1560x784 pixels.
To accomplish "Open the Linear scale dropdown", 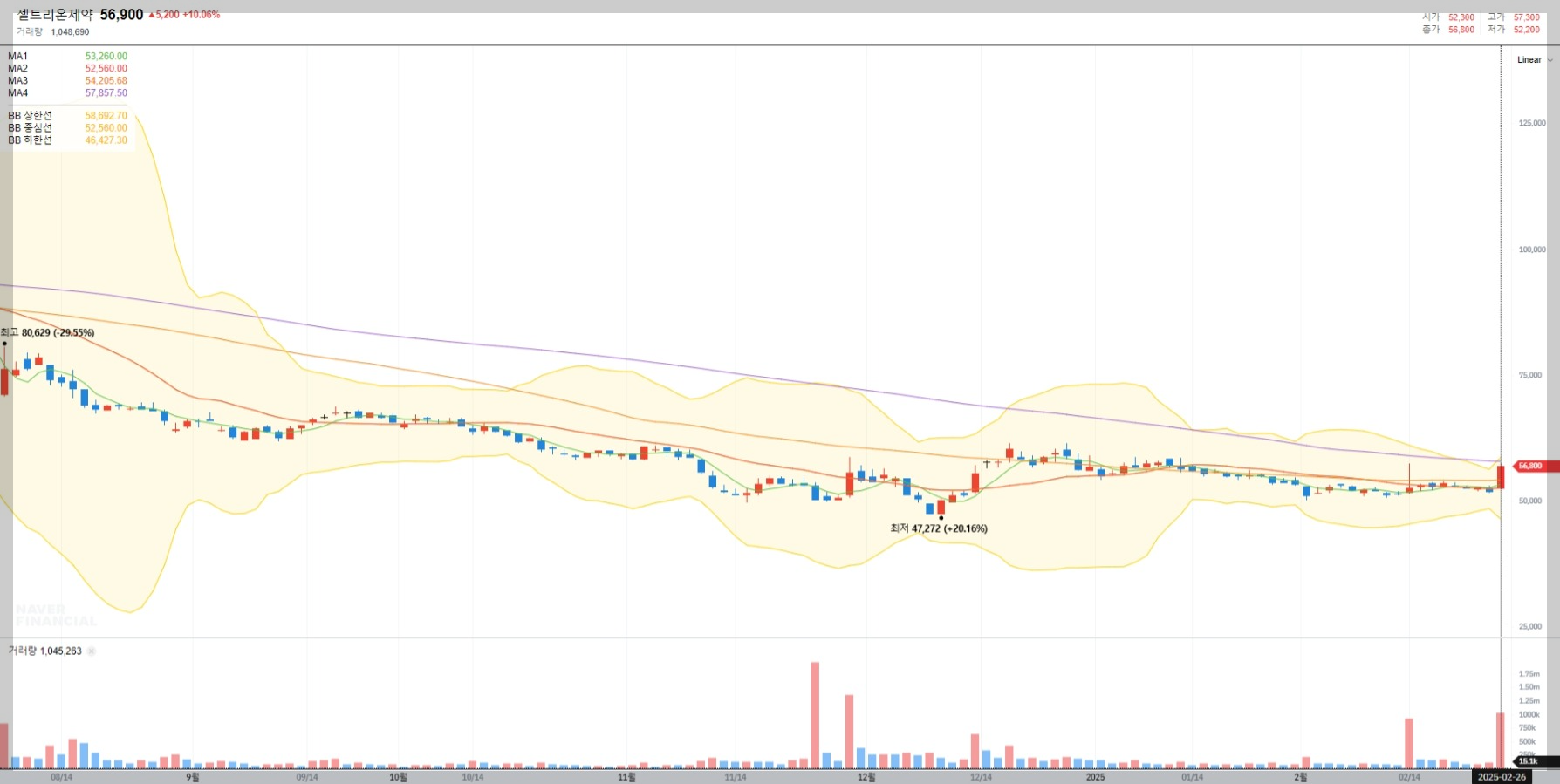I will pyautogui.click(x=1534, y=60).
